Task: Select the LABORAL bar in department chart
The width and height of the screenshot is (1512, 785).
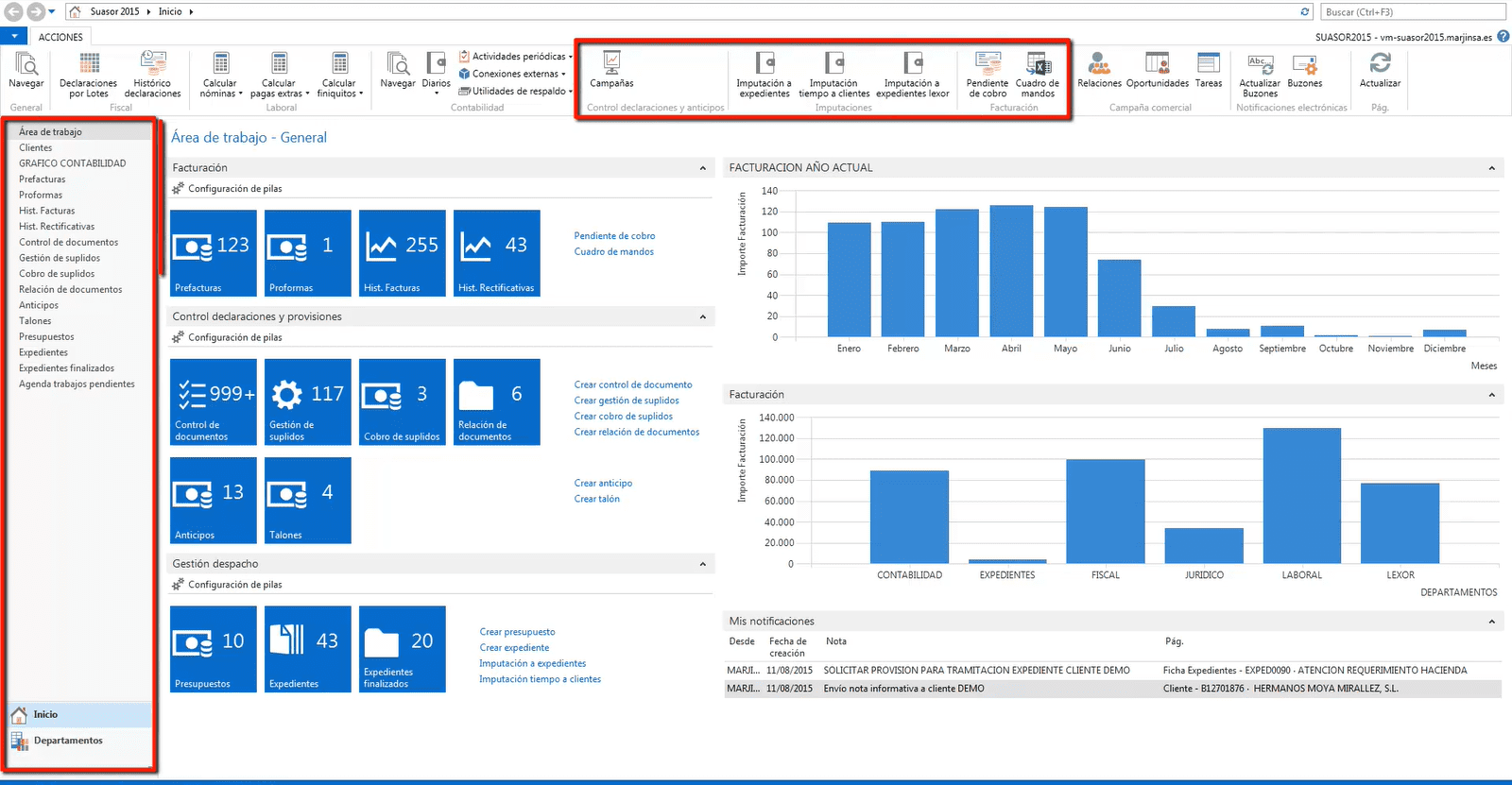Action: [x=1301, y=496]
